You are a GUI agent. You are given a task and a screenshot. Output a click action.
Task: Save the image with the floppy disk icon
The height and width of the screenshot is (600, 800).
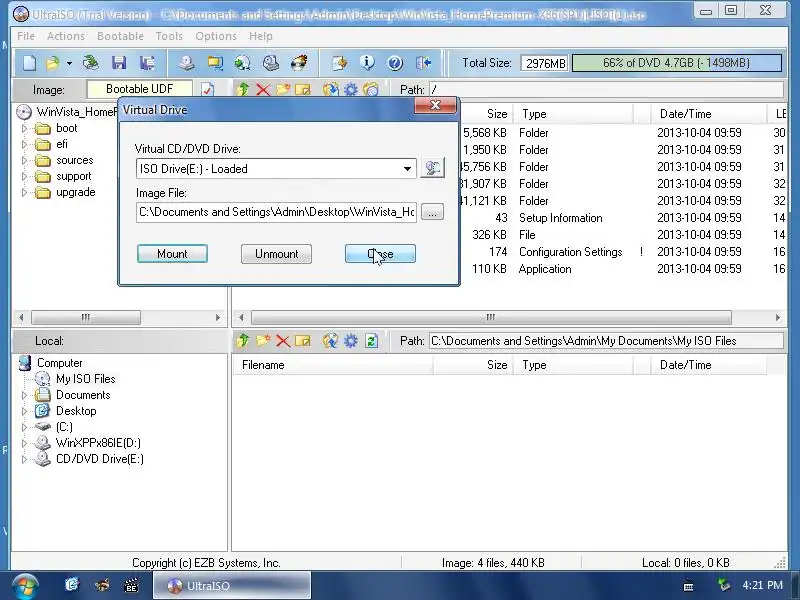pyautogui.click(x=119, y=63)
